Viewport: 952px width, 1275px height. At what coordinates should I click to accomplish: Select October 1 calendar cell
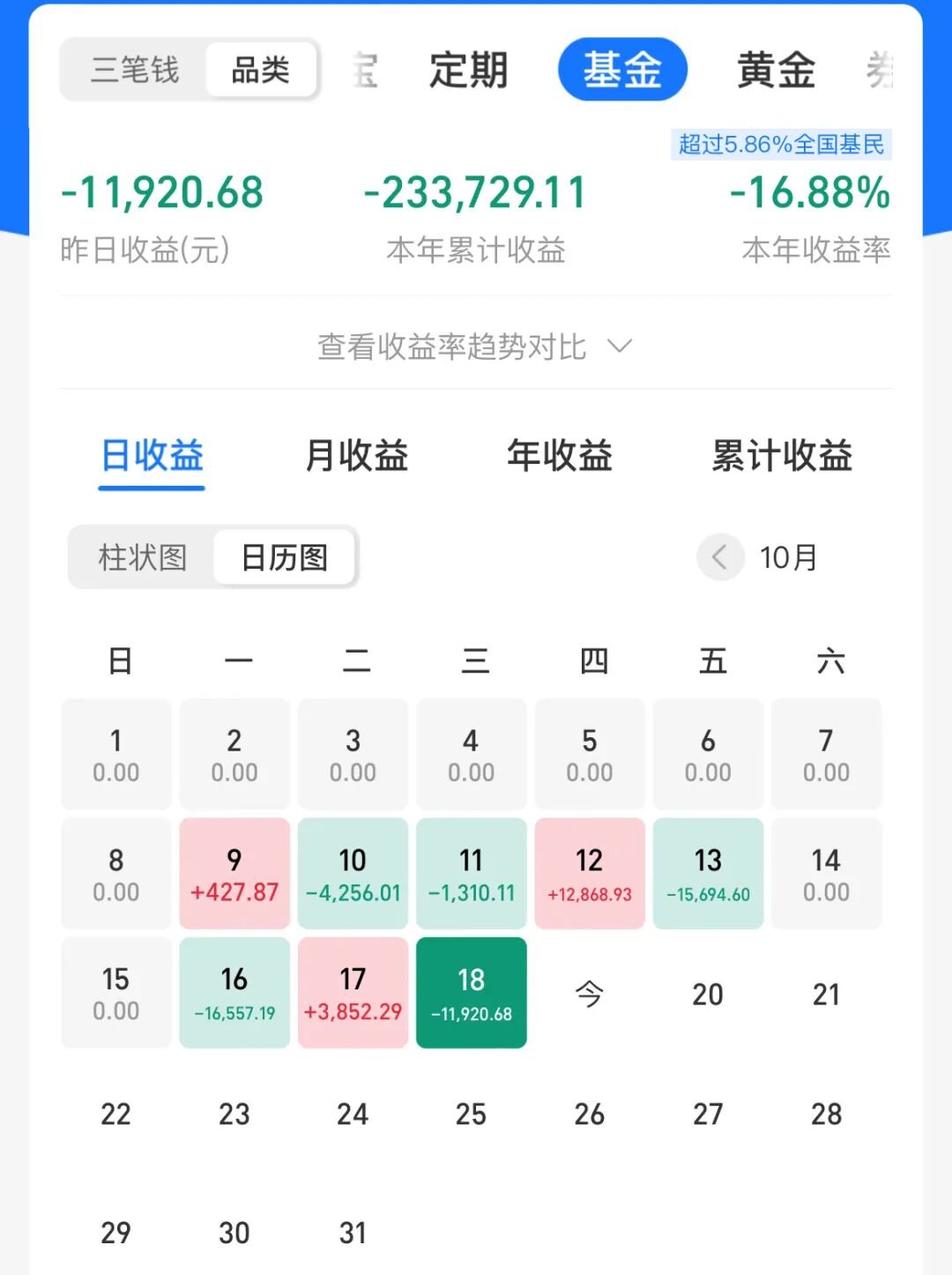point(116,754)
